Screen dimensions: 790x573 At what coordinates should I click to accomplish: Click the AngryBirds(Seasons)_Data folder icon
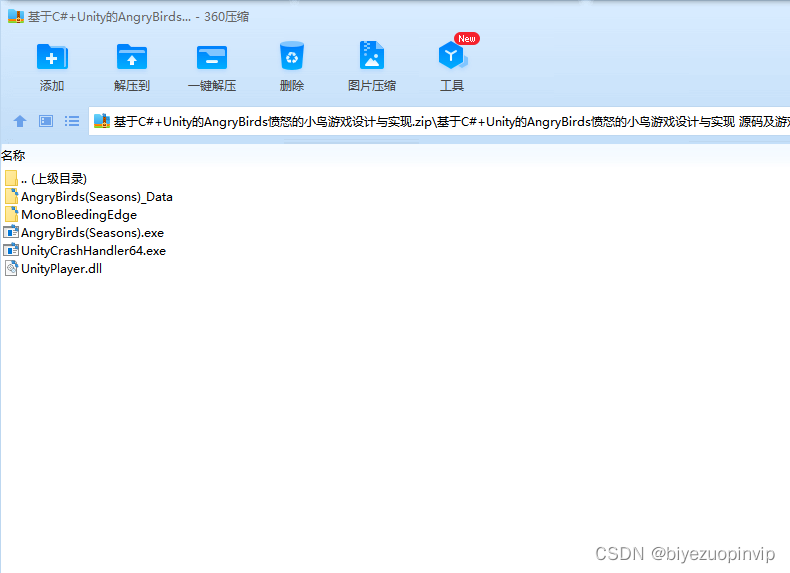[x=11, y=197]
